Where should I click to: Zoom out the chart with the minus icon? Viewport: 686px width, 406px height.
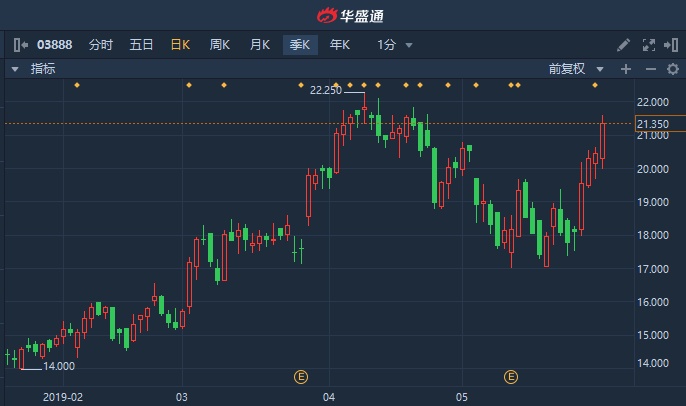pyautogui.click(x=651, y=69)
